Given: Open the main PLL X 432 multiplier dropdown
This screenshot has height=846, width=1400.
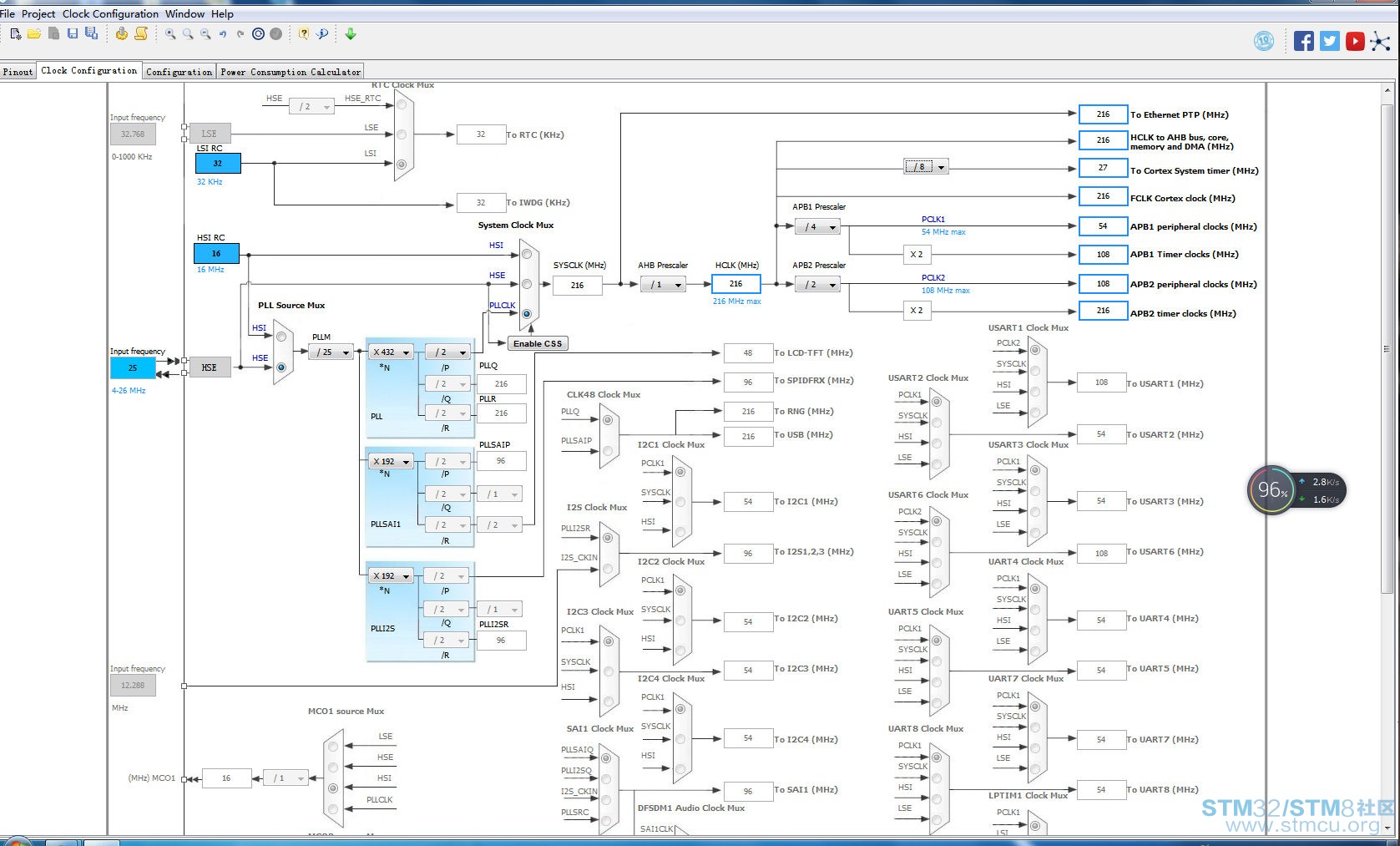Looking at the screenshot, I should (x=392, y=352).
